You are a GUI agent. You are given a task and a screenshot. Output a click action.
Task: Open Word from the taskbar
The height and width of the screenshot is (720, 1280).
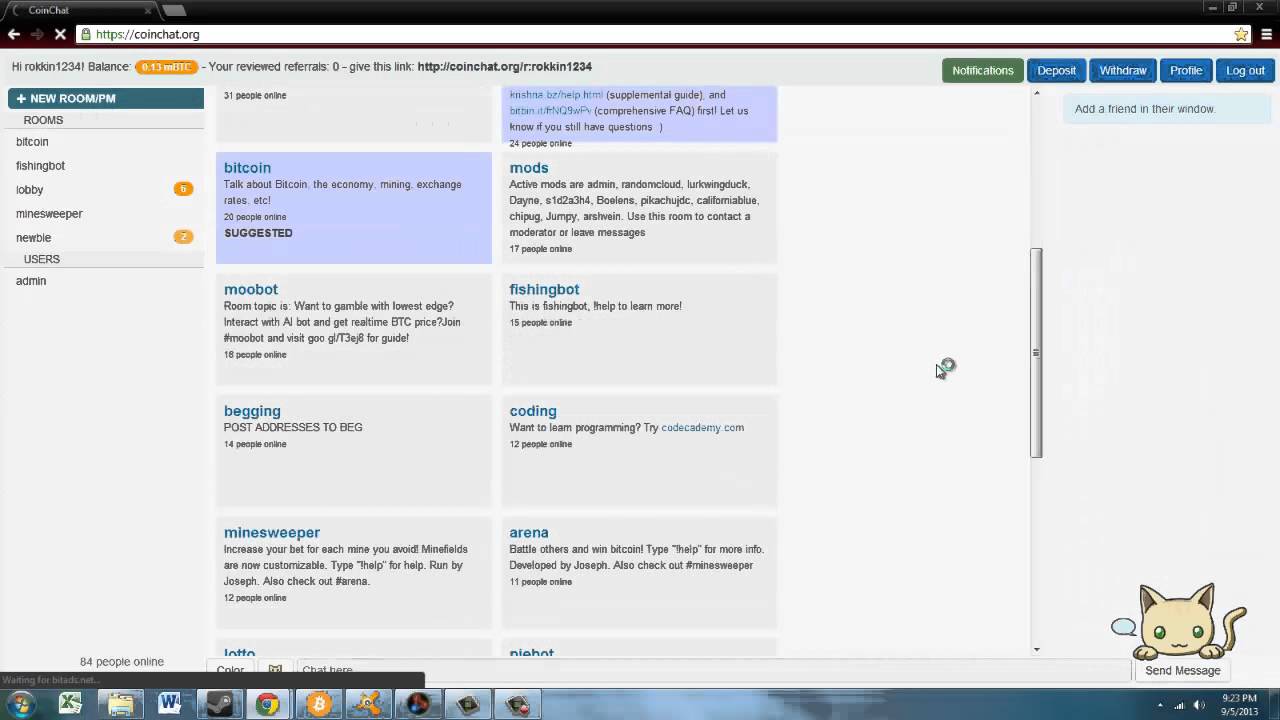(169, 704)
